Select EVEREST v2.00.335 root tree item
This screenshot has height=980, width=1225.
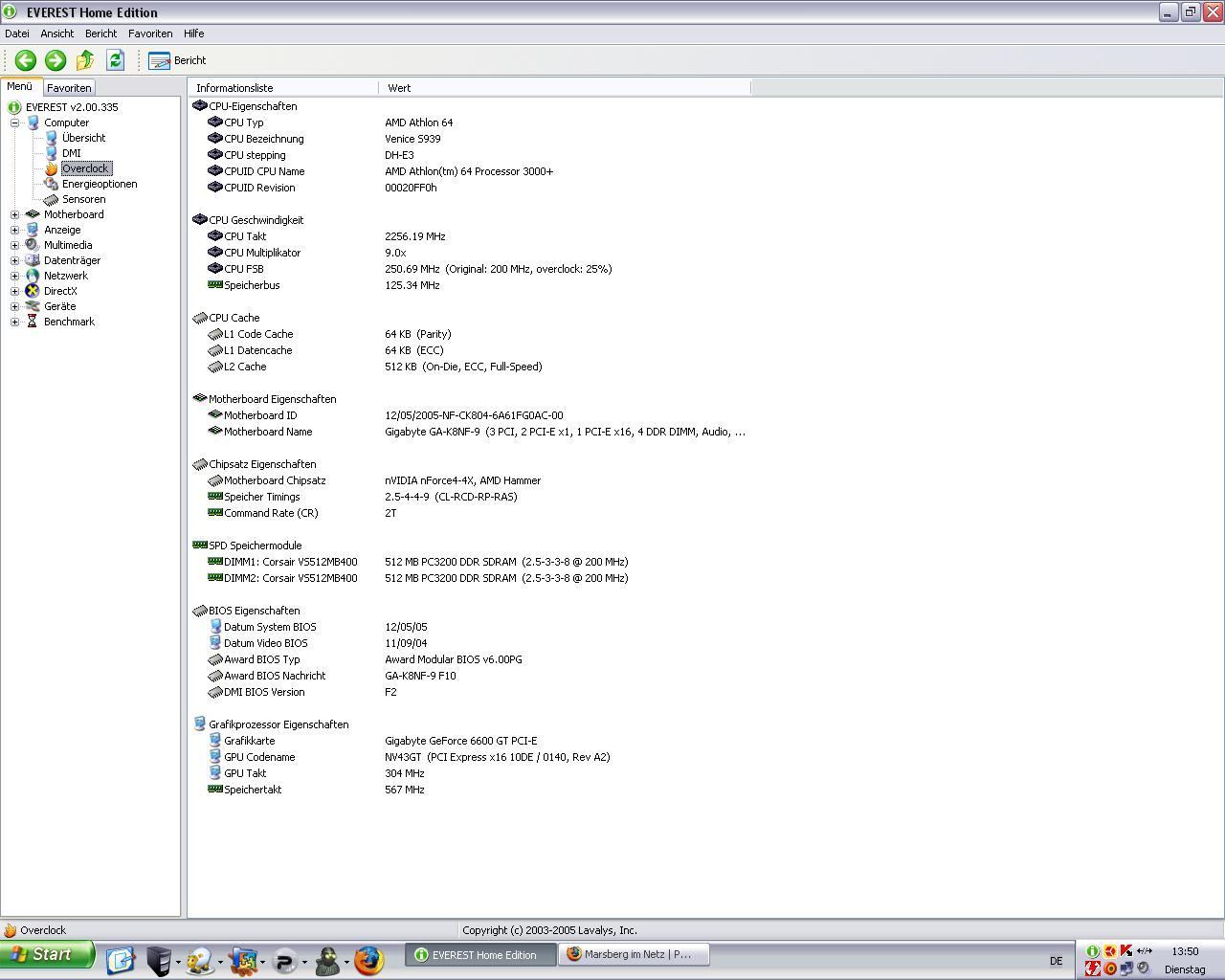pyautogui.click(x=72, y=107)
